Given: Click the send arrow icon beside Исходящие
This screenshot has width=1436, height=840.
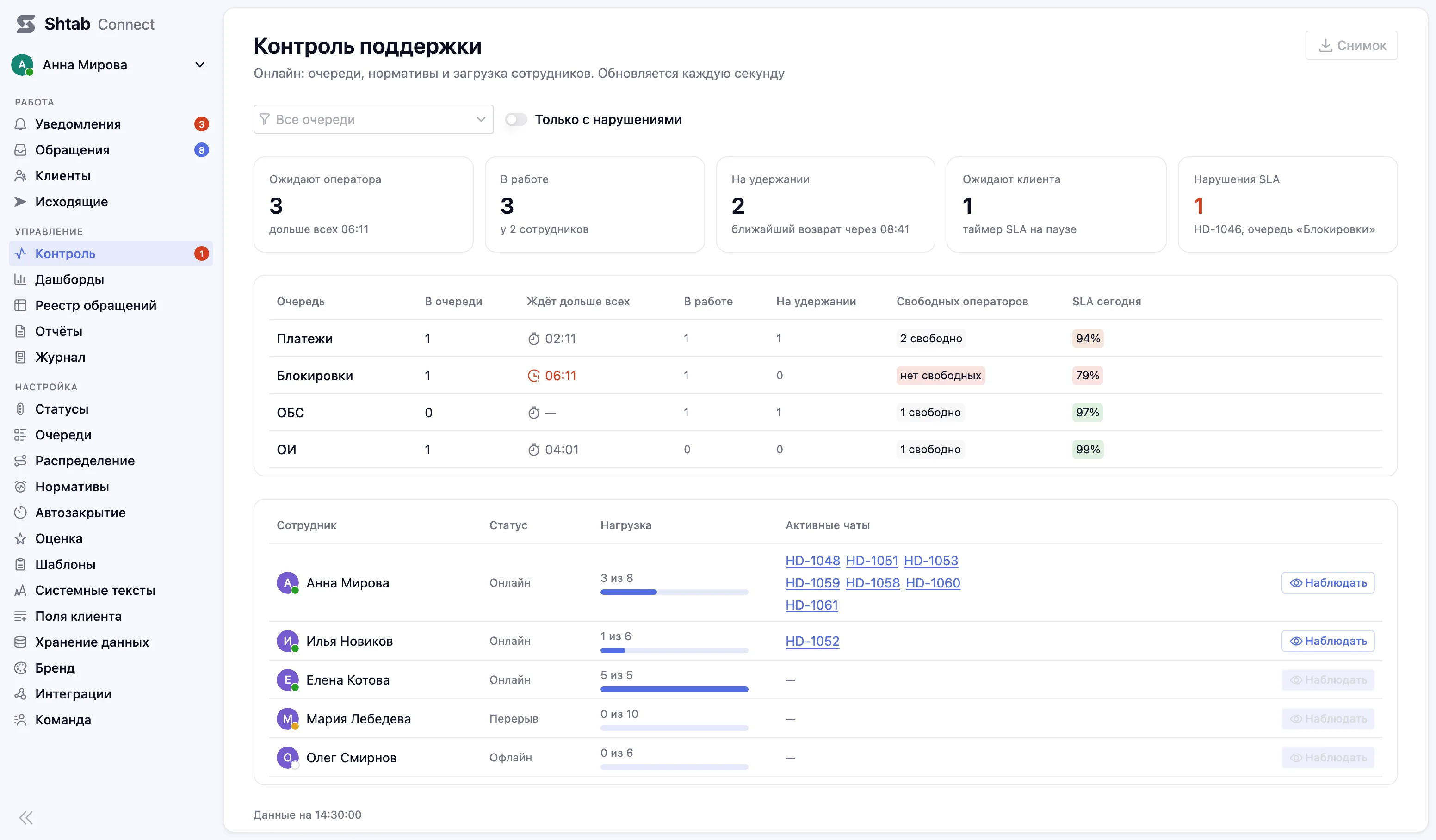Looking at the screenshot, I should click(x=20, y=202).
